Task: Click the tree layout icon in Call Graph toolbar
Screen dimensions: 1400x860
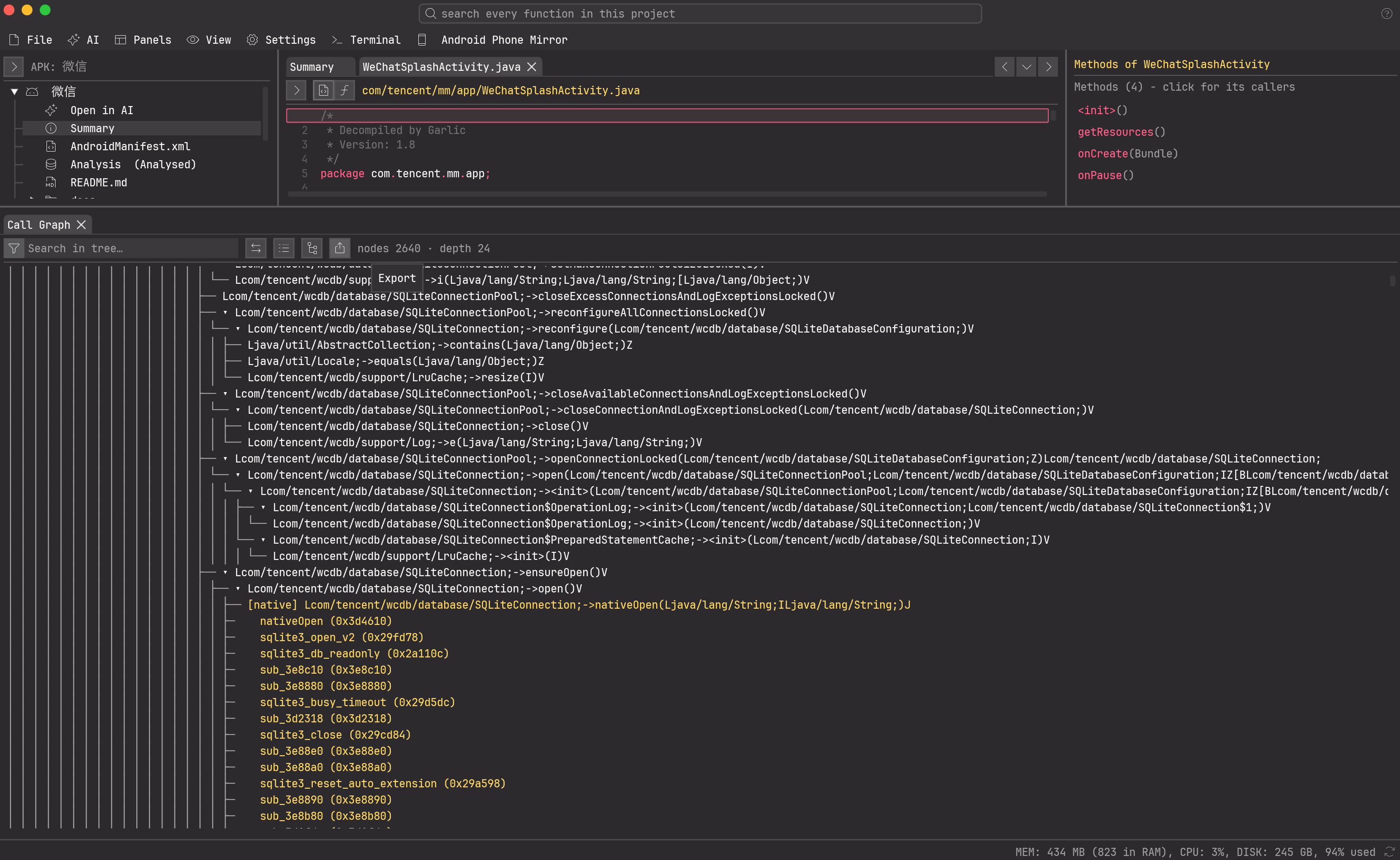Action: [312, 248]
